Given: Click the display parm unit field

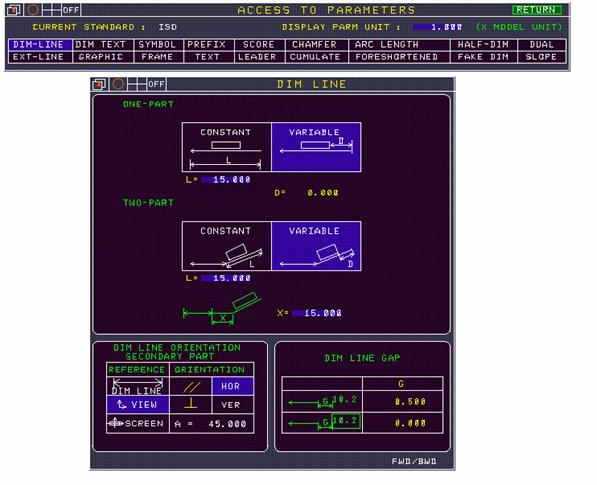Looking at the screenshot, I should pyautogui.click(x=437, y=27).
